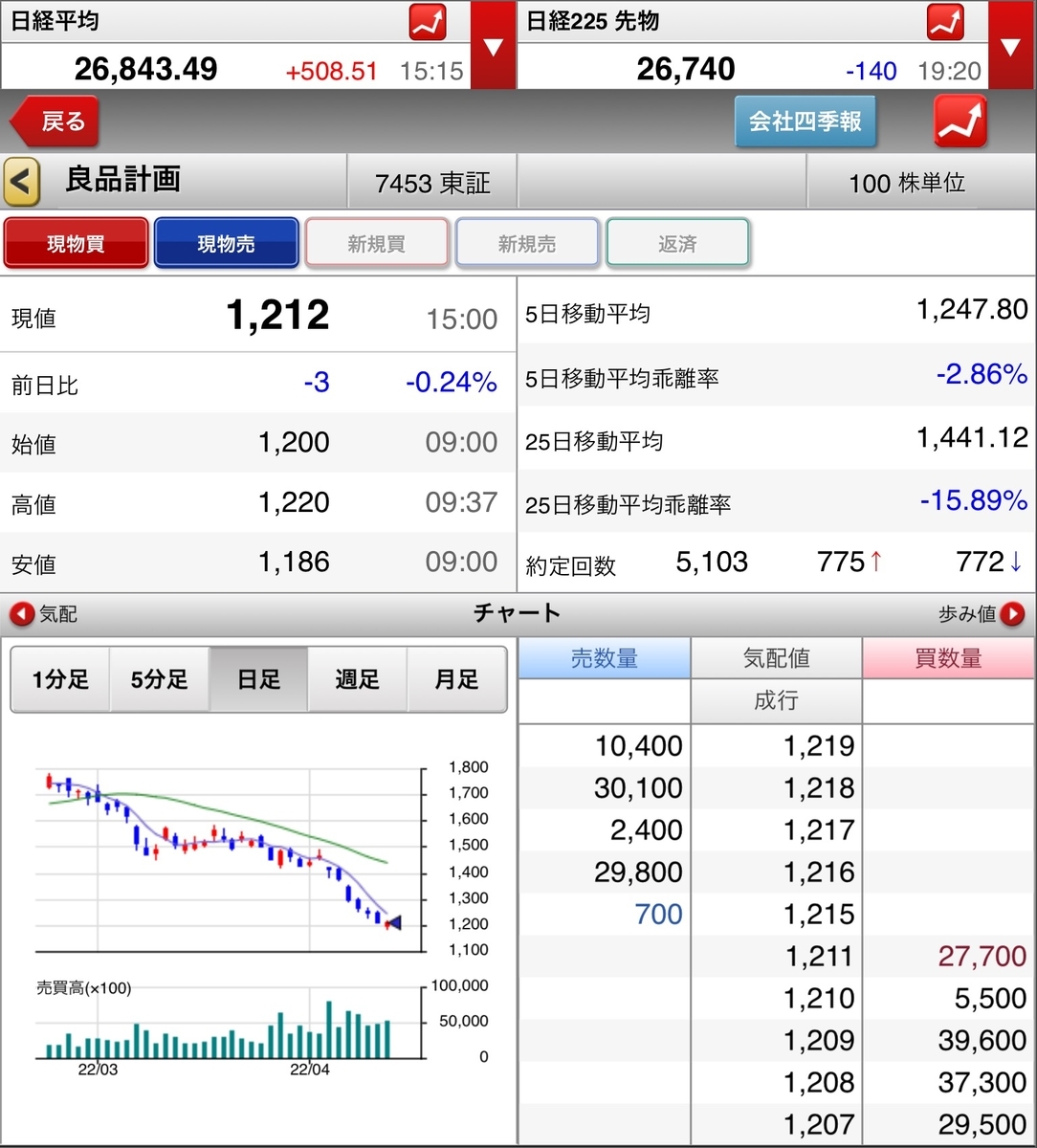Tap the 100 株単位 lot size cell

(x=907, y=183)
